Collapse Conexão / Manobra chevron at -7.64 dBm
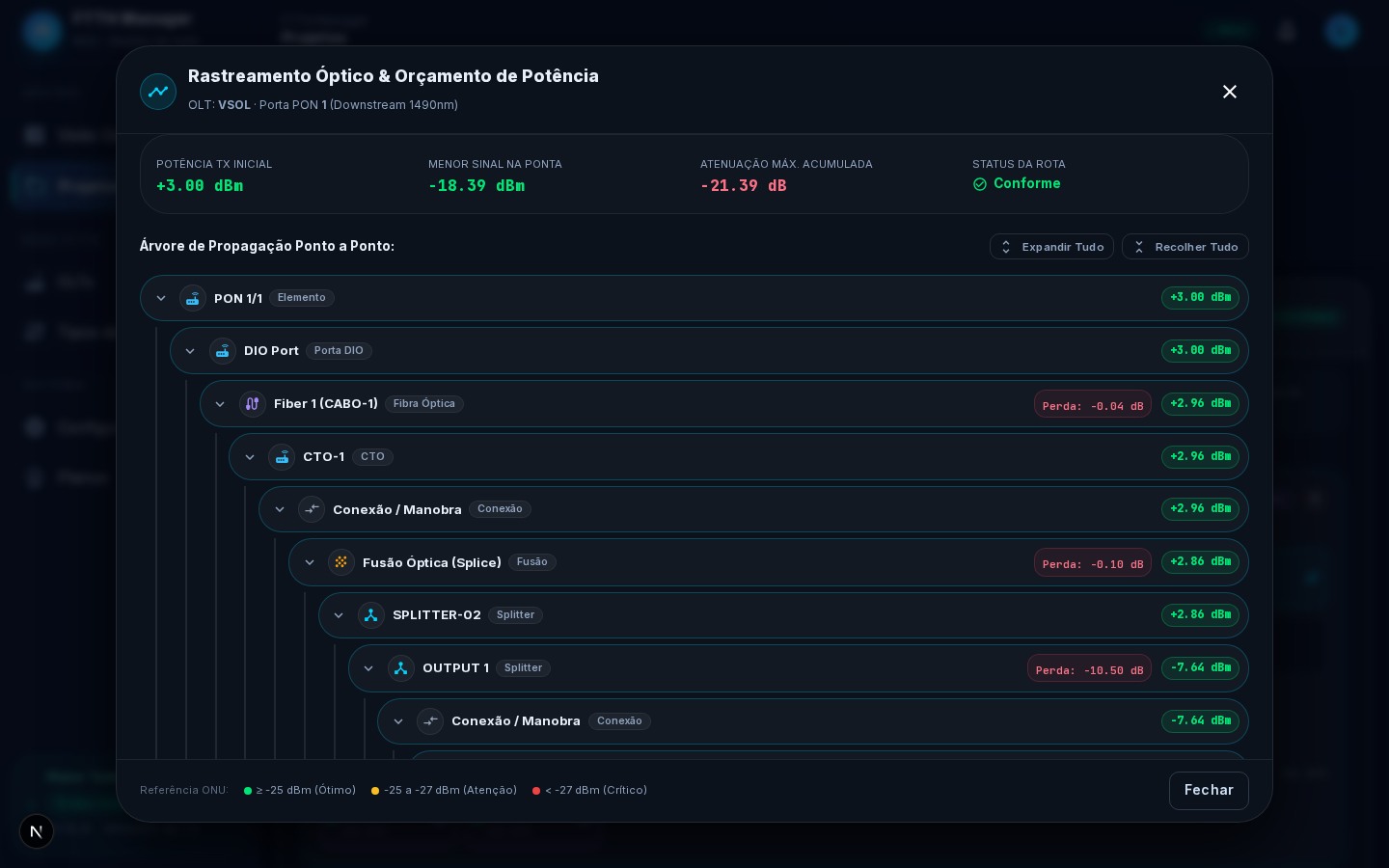 tap(398, 721)
